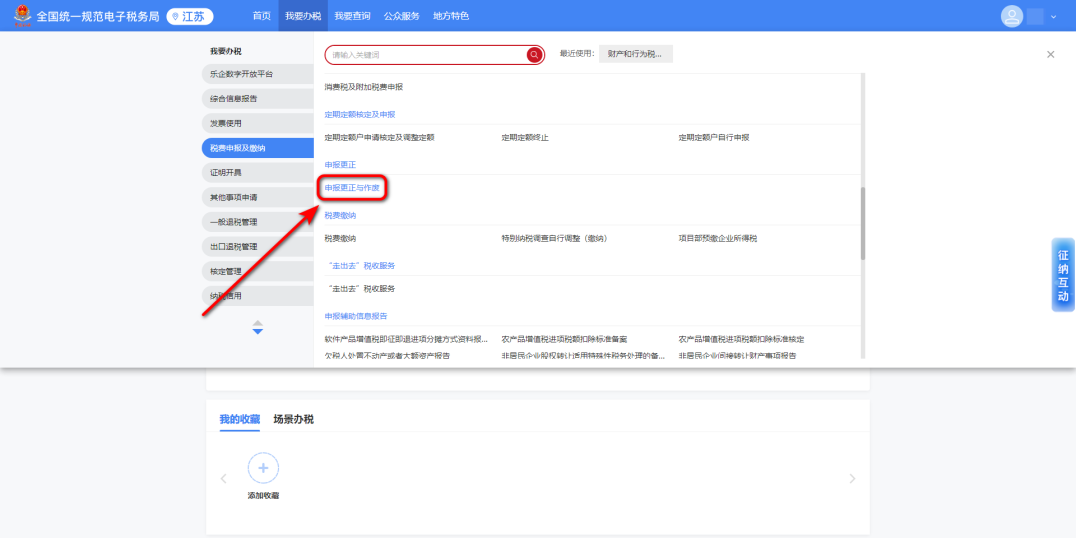The image size is (1076, 538).
Task: Switch to the 场景办税 tab
Action: click(x=293, y=419)
